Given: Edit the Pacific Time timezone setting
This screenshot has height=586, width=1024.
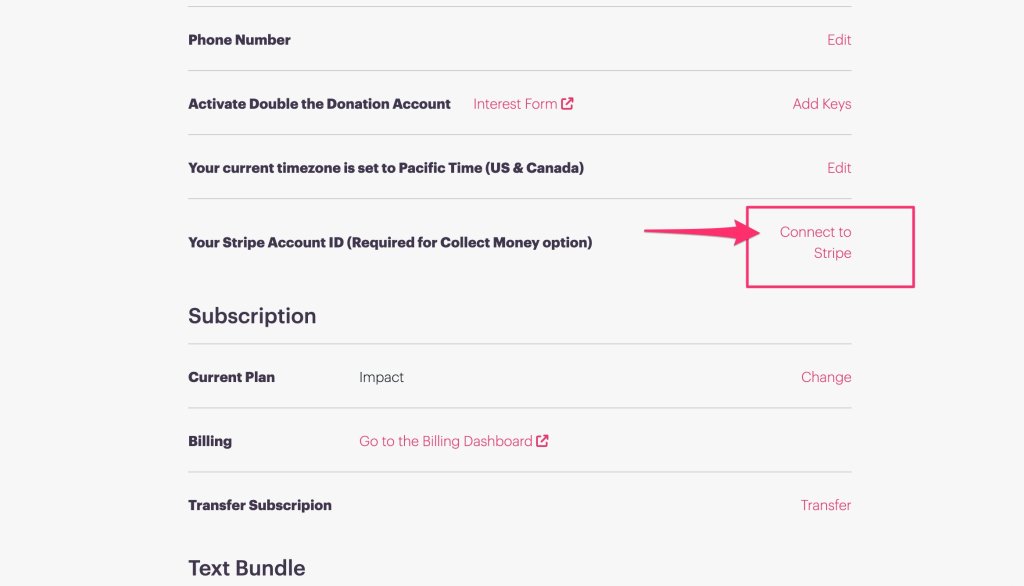Looking at the screenshot, I should click(839, 168).
